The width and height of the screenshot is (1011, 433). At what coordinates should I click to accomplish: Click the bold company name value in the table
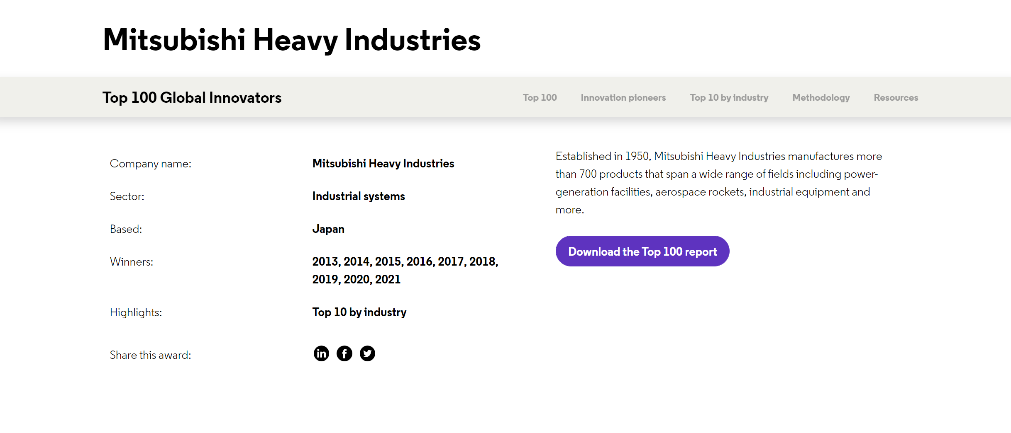383,163
